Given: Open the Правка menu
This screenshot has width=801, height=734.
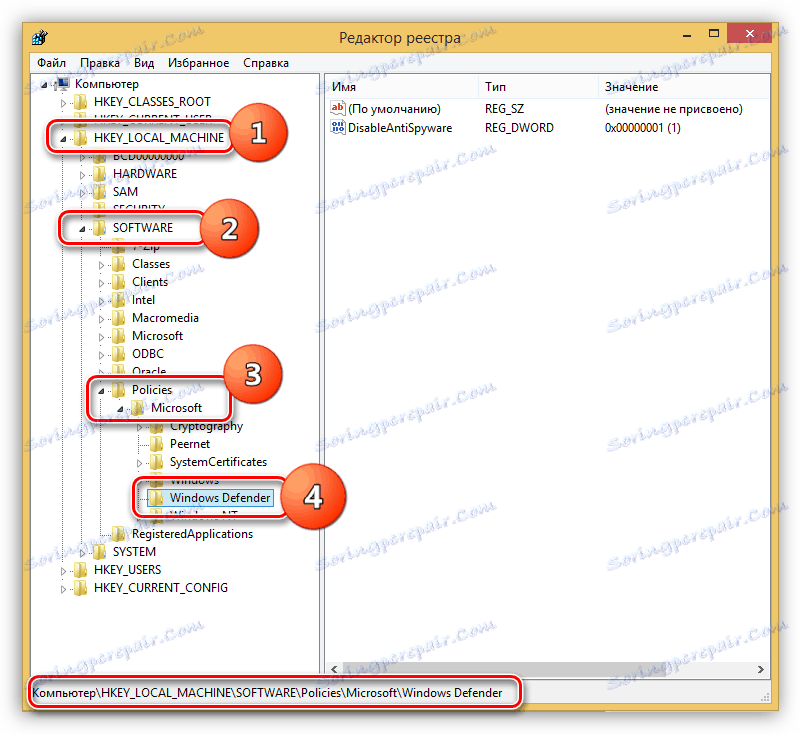Looking at the screenshot, I should [99, 62].
